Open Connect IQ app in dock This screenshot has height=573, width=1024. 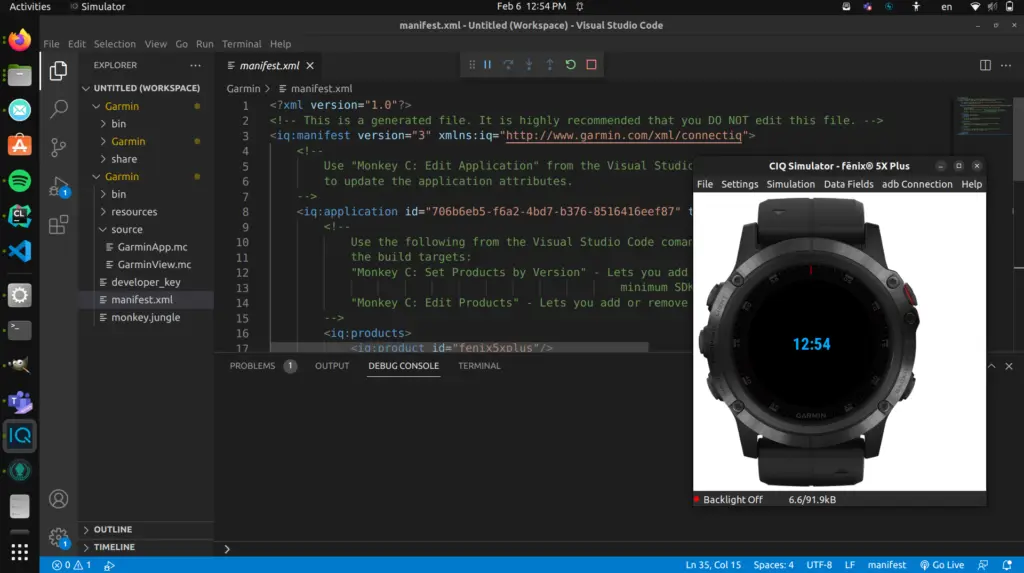click(x=20, y=436)
